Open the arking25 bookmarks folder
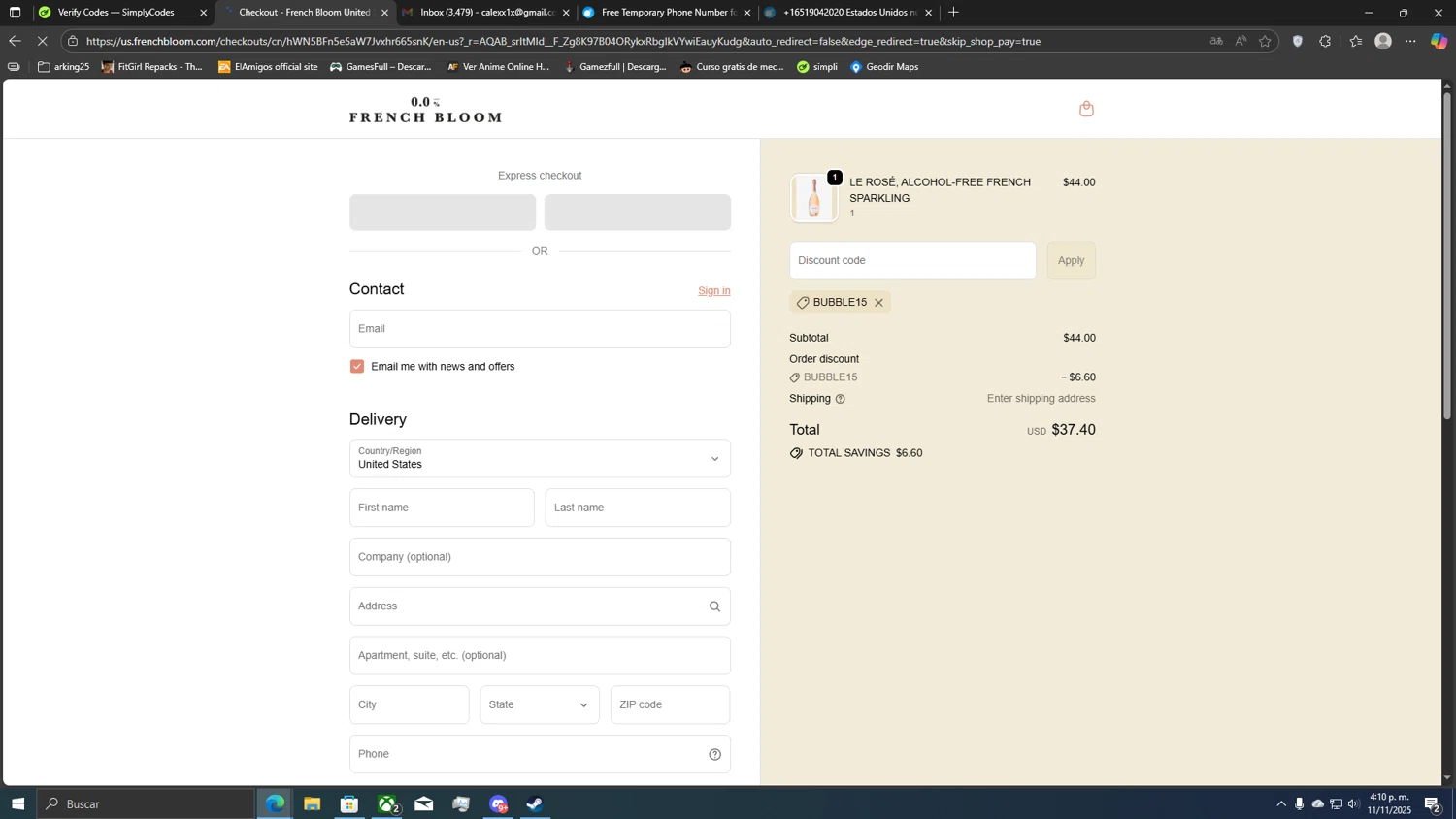This screenshot has width=1456, height=819. pos(63,67)
